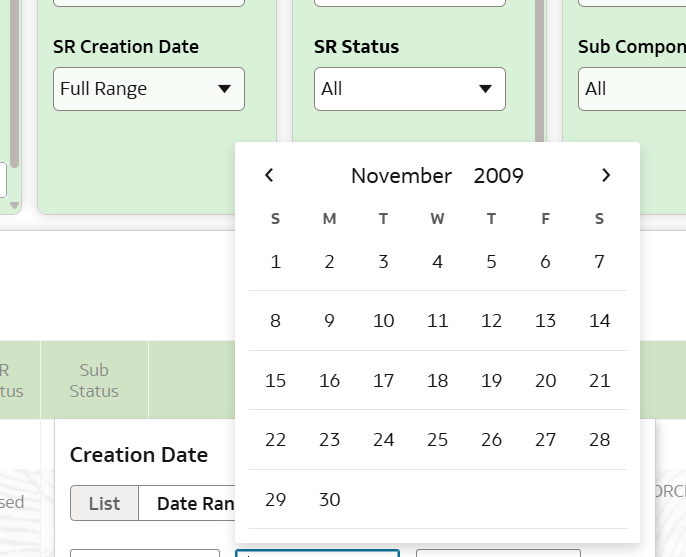Image resolution: width=686 pixels, height=557 pixels.
Task: Focus the active date input field
Action: pos(318,553)
